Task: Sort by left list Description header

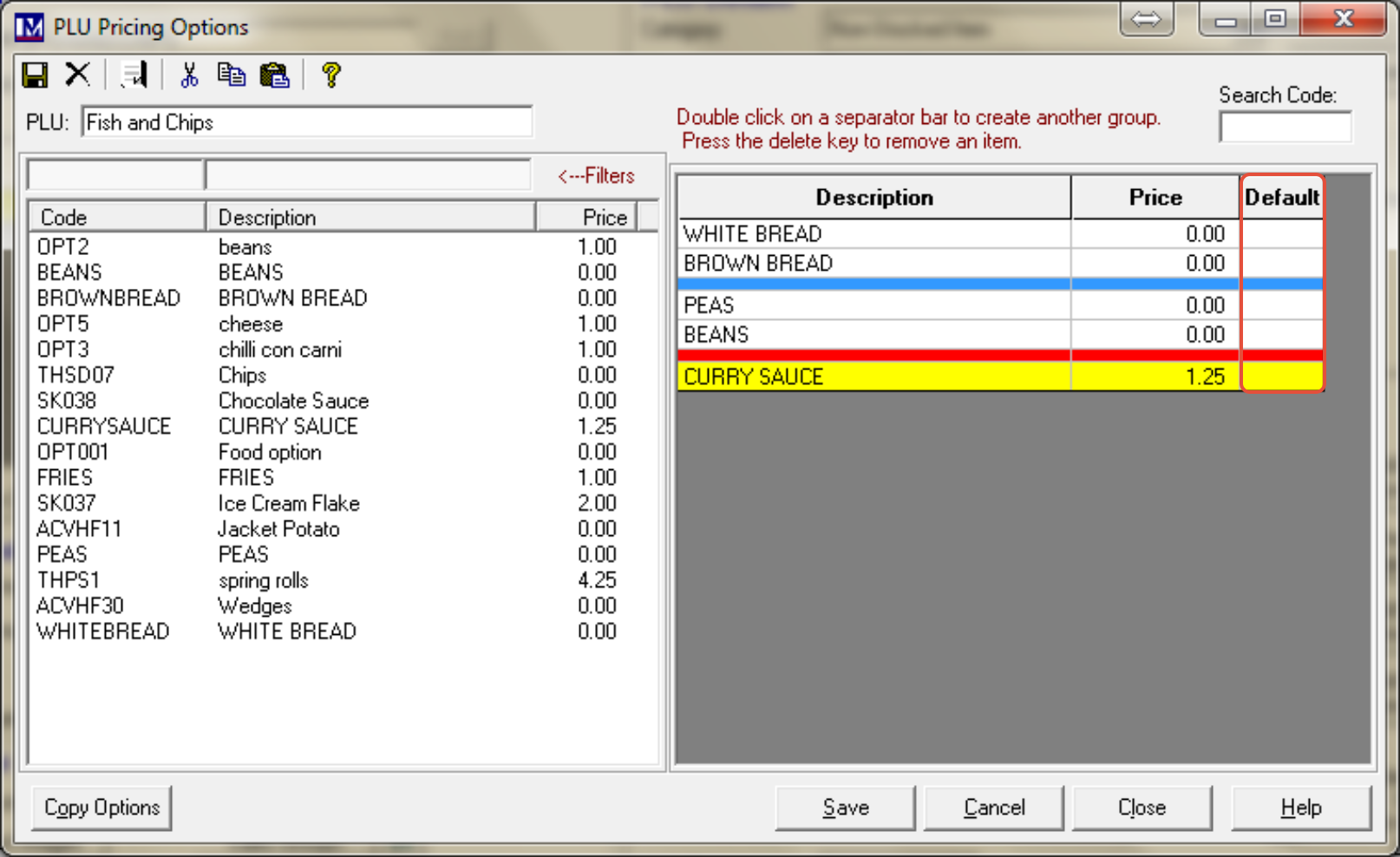Action: [370, 217]
